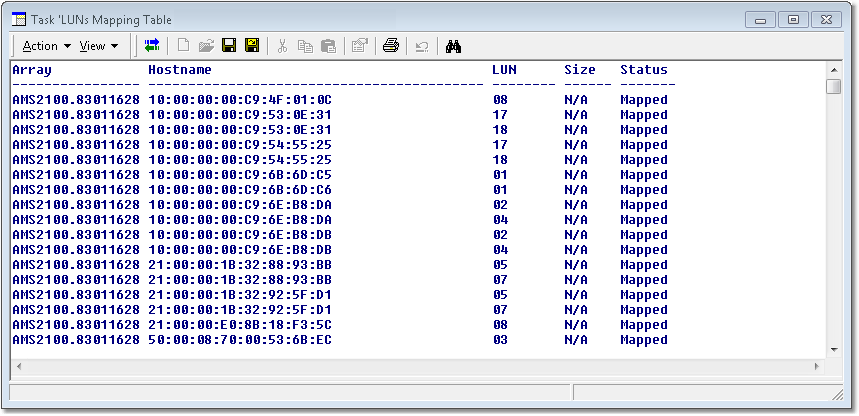Viewport: 859px width, 416px height.
Task: Click the vertical scrollbar up arrow
Action: 833,70
